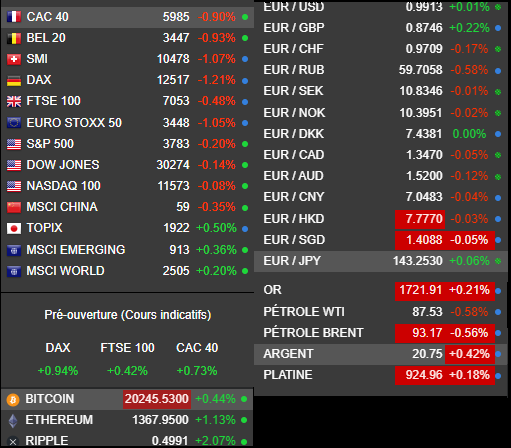Click the Belgium flag icon beside BEL 20
This screenshot has width=511, height=448.
14,38
